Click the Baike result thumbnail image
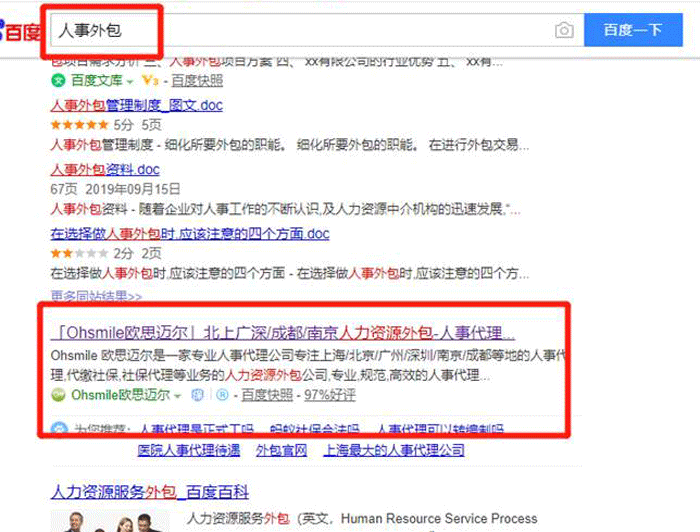This screenshot has height=532, width=700. (110, 521)
